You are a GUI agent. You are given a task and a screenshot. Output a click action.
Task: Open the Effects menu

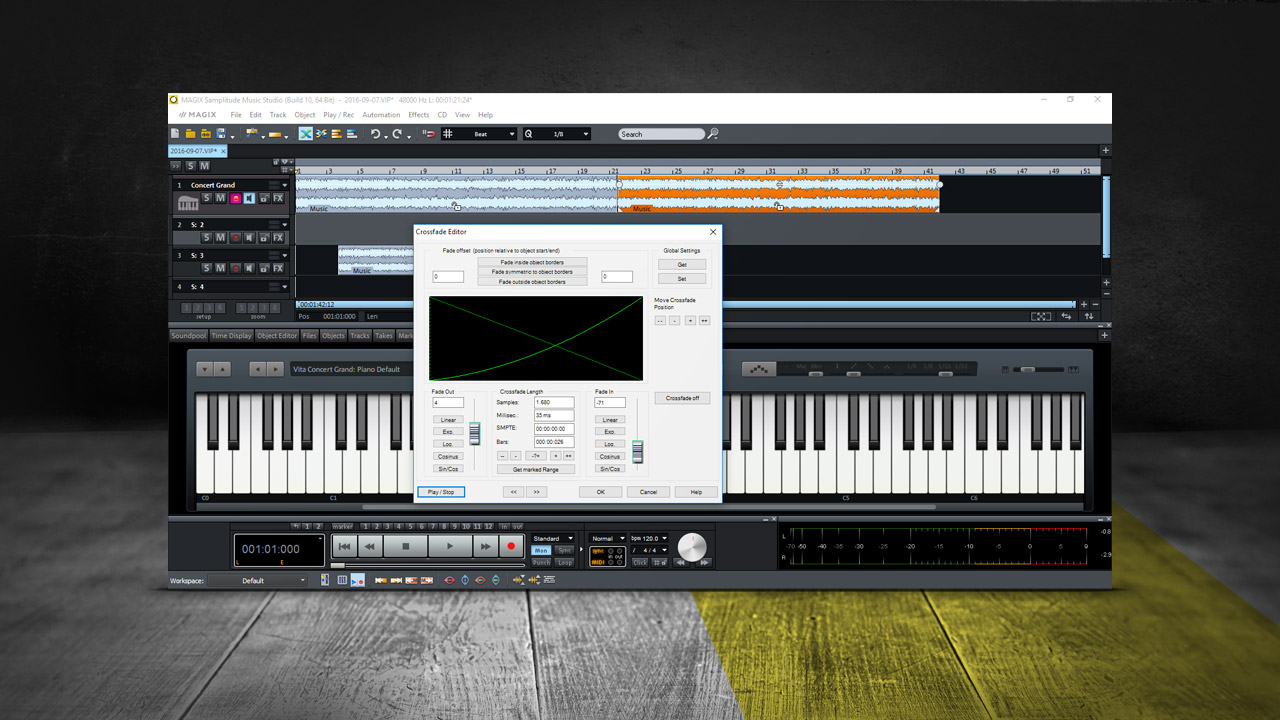pos(418,115)
